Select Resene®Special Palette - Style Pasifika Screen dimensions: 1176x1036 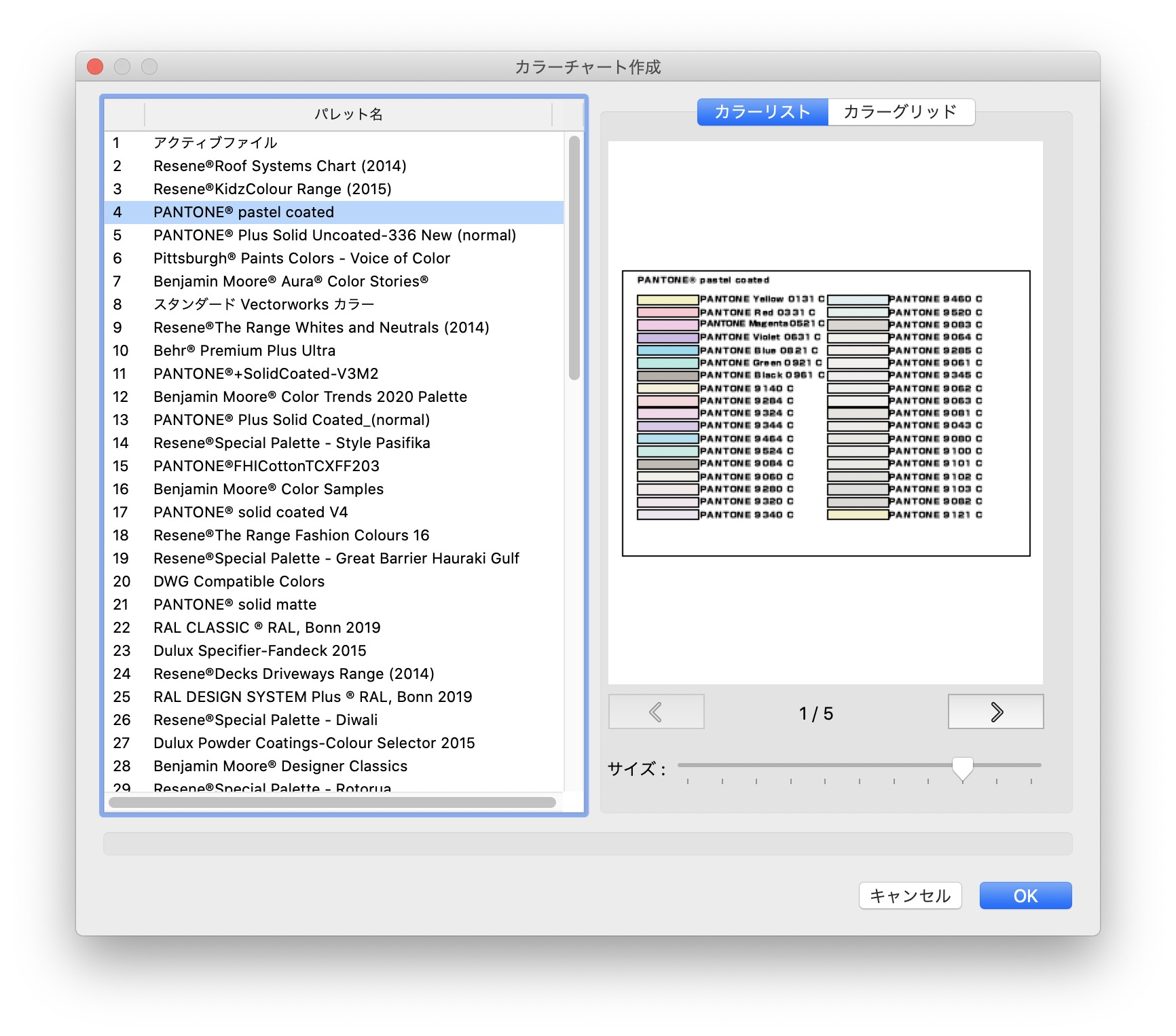pyautogui.click(x=334, y=443)
